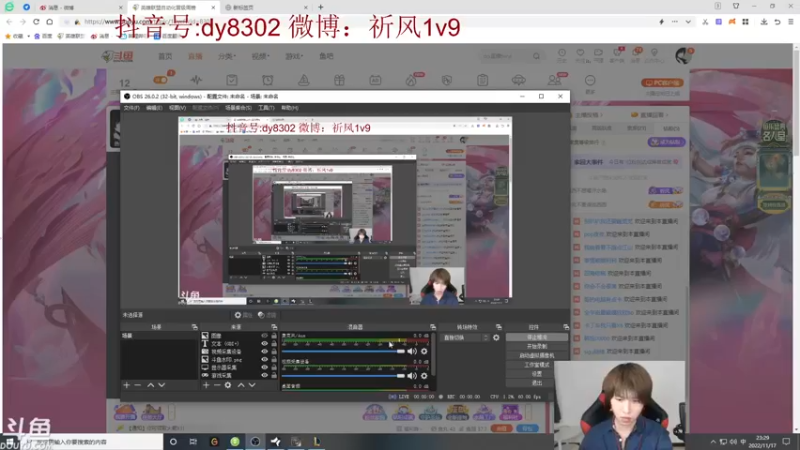Open the 工具(T) menu in OBS
Image resolution: width=800 pixels, height=450 pixels.
(266, 108)
